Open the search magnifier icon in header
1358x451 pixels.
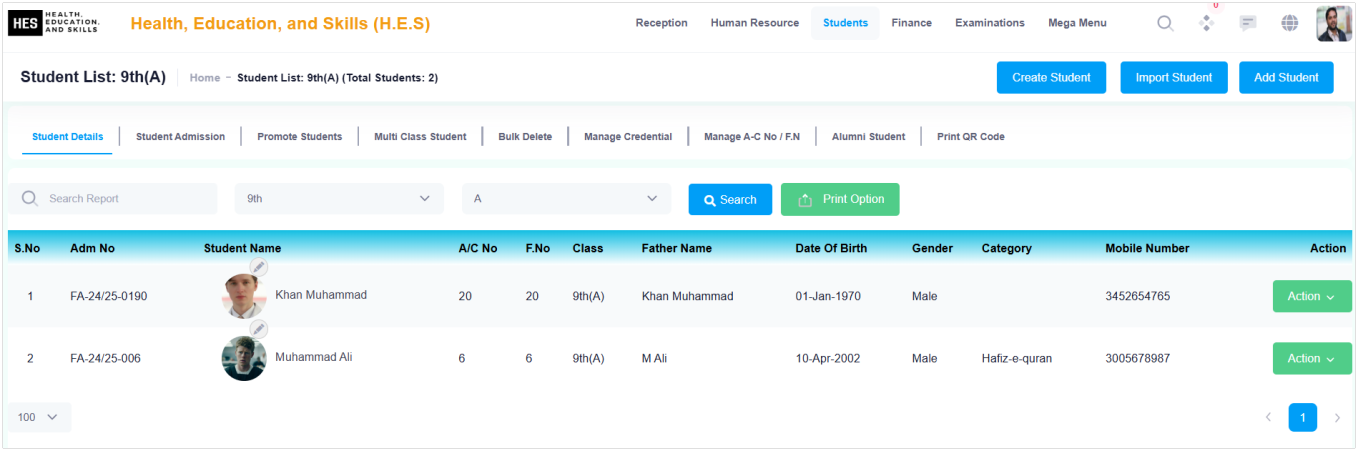[1165, 23]
